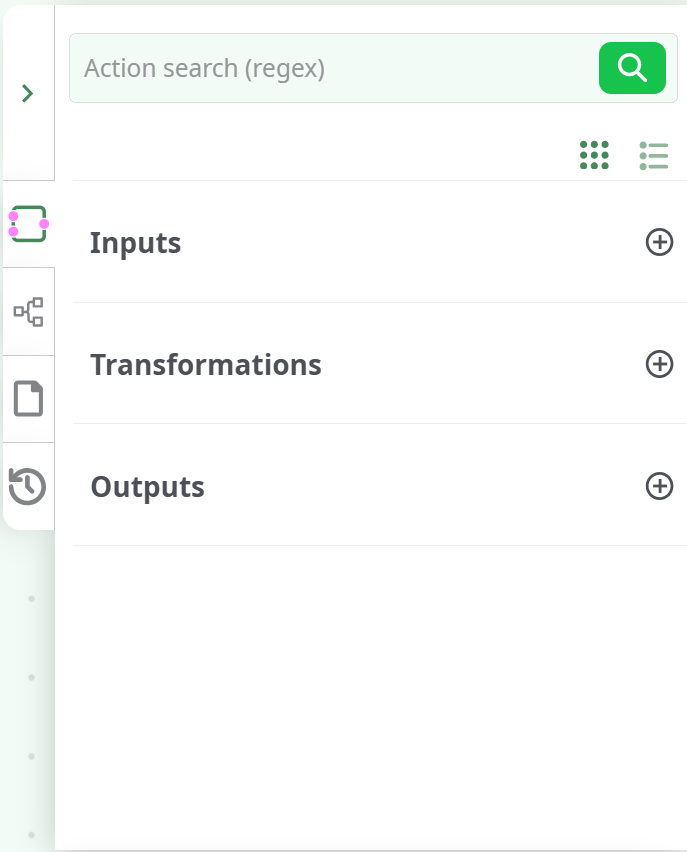Open the flow graph panel icon

tap(28, 311)
